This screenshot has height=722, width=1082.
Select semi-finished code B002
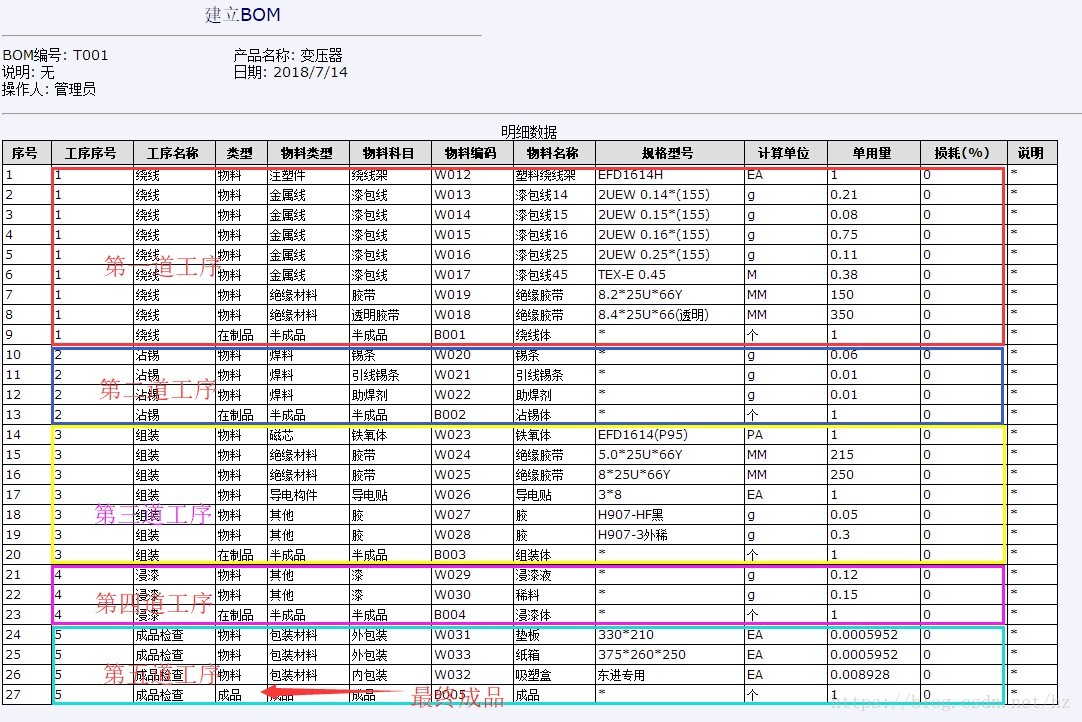click(450, 415)
